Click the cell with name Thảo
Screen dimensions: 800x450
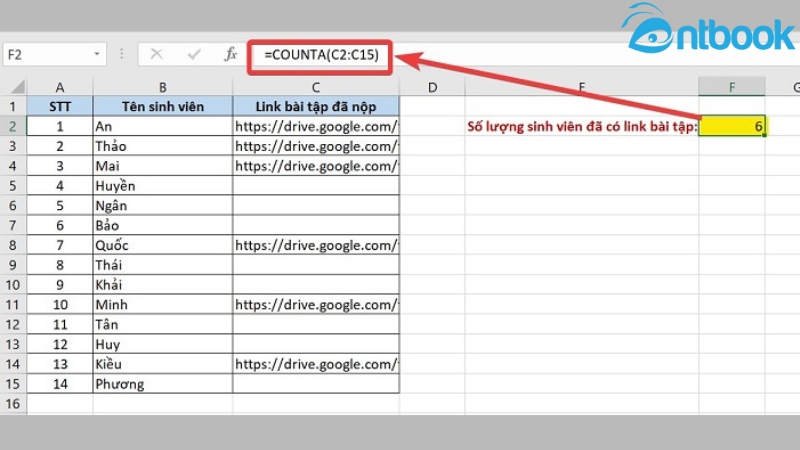click(x=163, y=146)
